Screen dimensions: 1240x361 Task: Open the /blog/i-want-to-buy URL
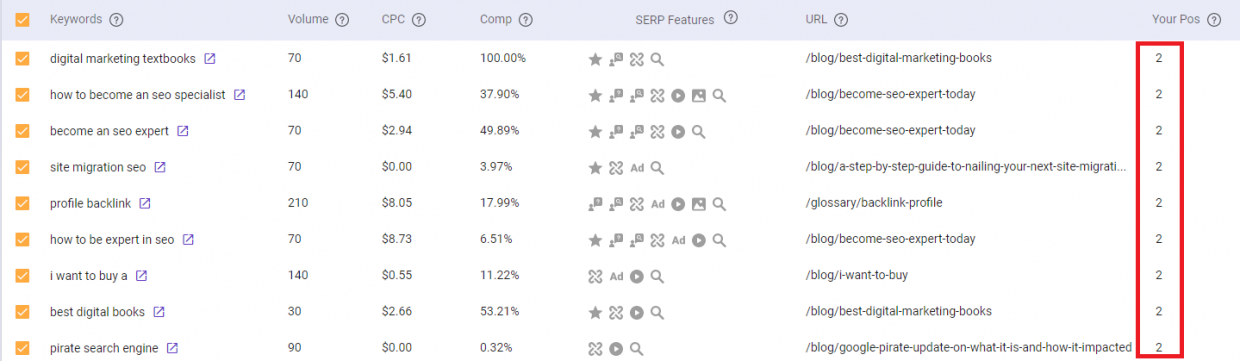[856, 276]
